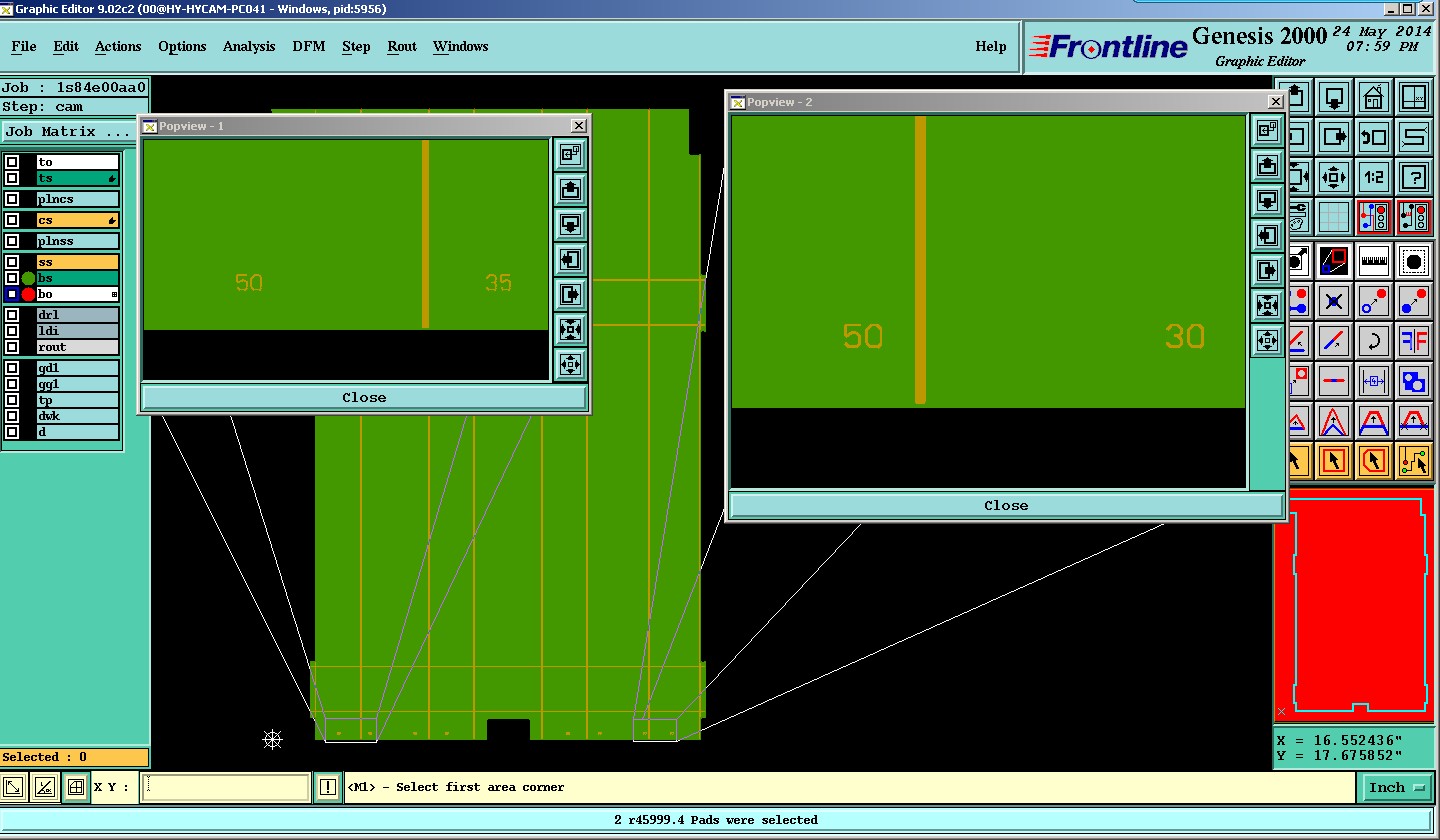Click the curved arrow rotate icon
1440x840 pixels.
coord(1373,341)
